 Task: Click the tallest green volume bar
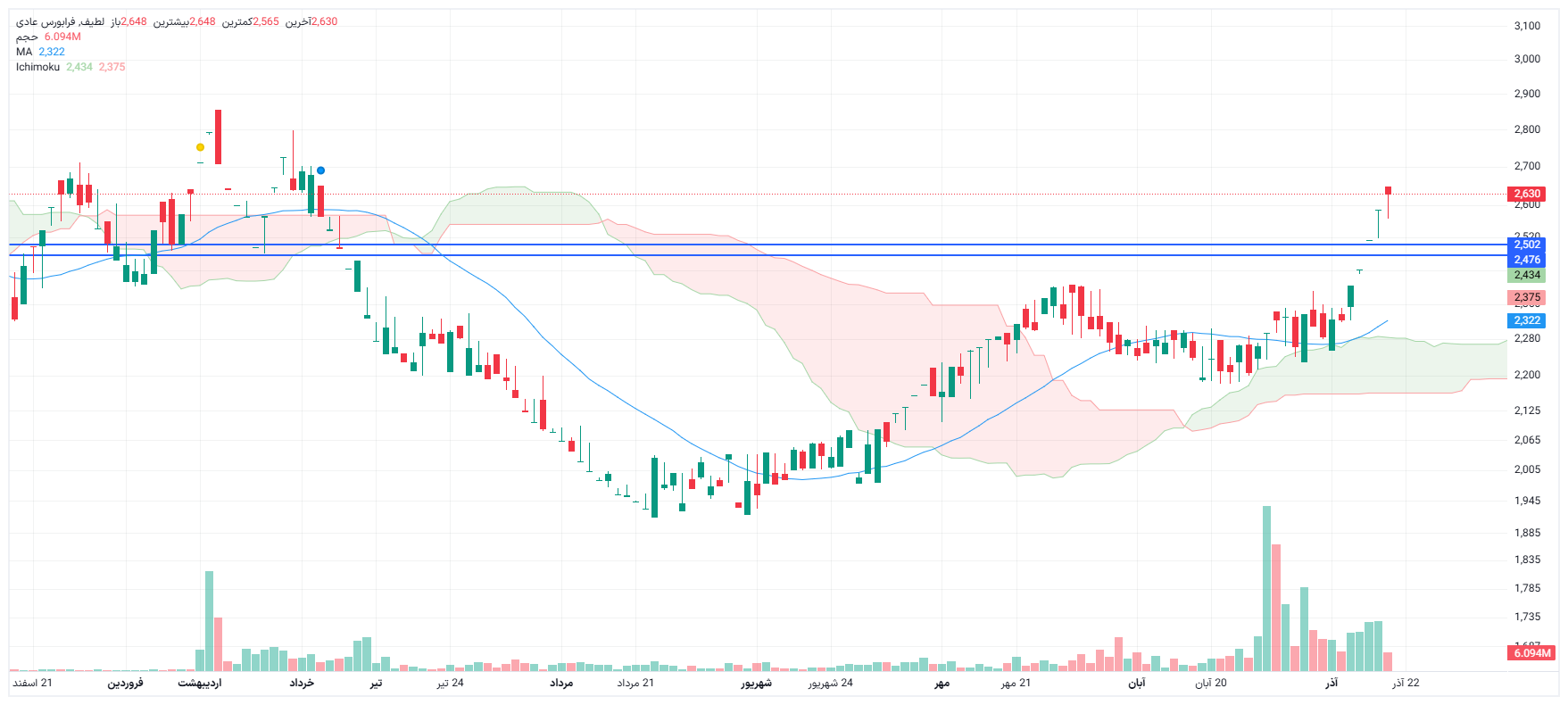[x=1266, y=589]
